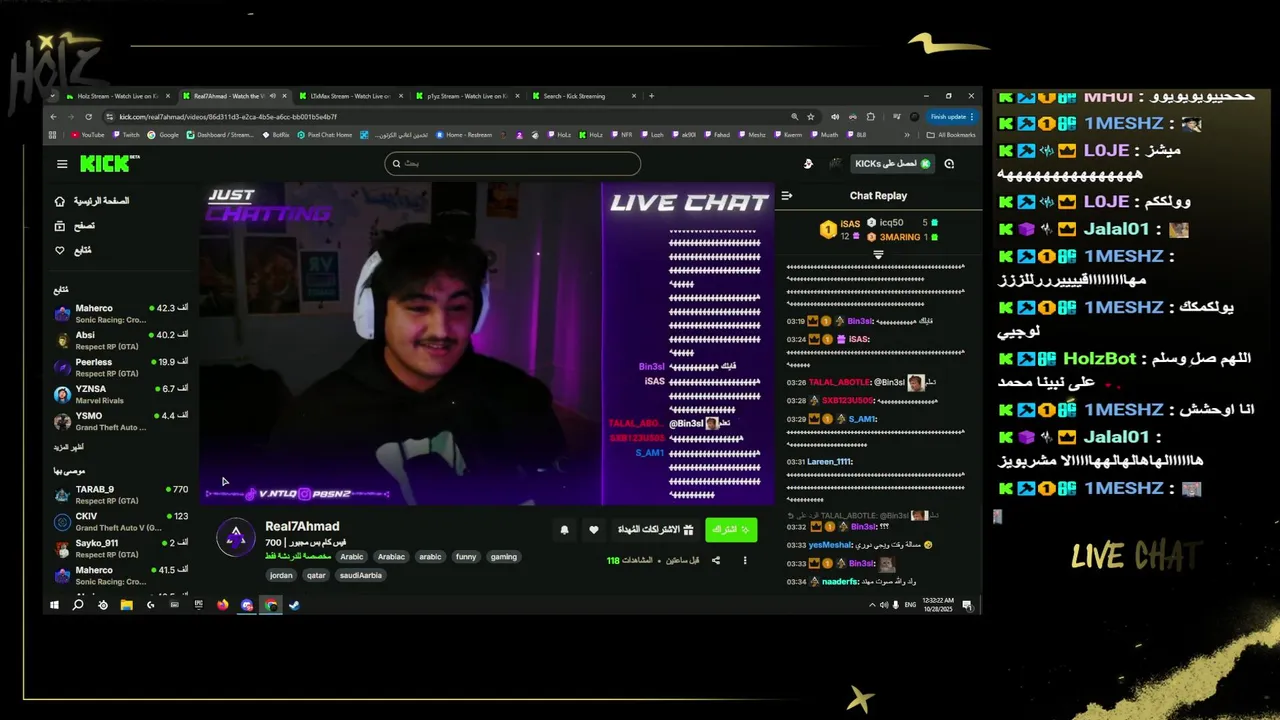The image size is (1280, 720).
Task: Show hidden system tray icons
Action: pos(872,605)
